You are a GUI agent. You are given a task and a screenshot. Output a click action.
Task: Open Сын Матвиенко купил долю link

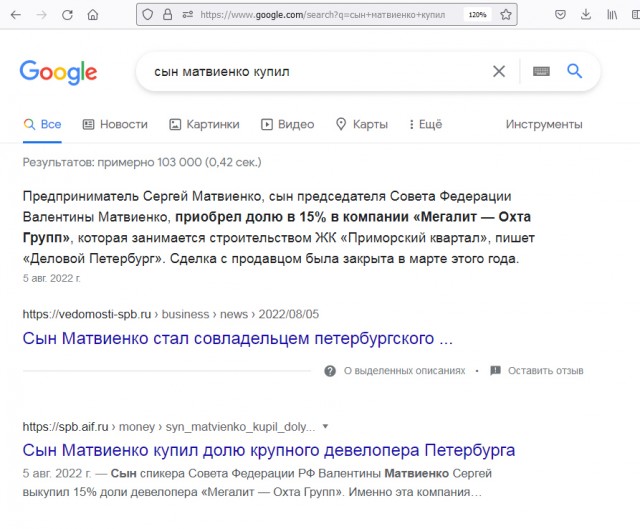[269, 450]
